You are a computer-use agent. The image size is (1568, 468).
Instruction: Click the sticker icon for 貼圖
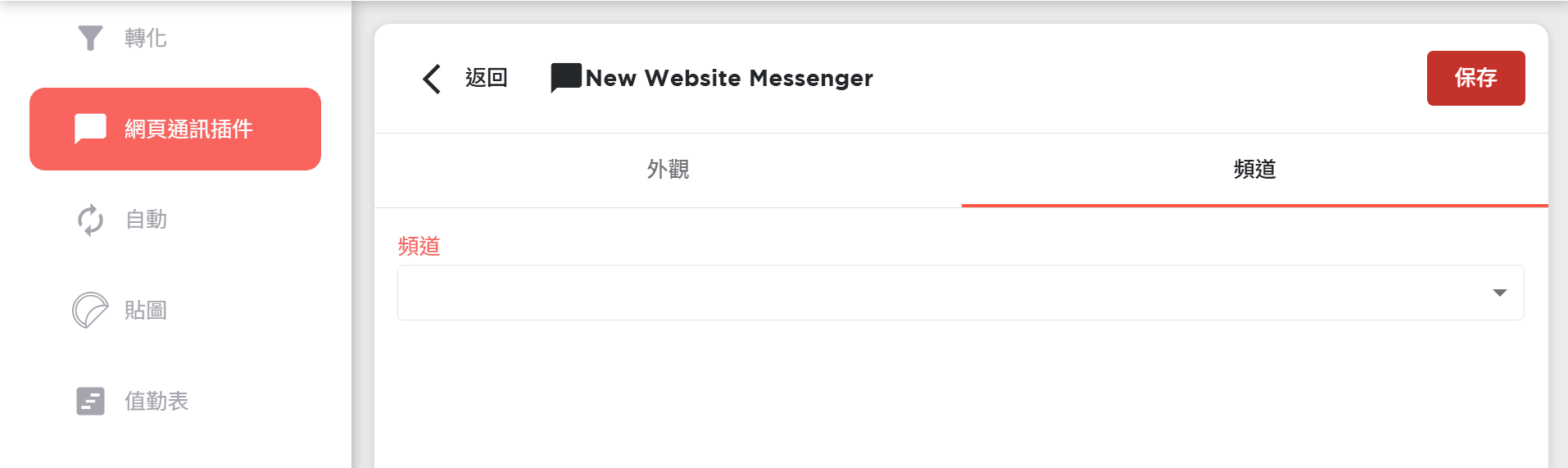[x=90, y=311]
